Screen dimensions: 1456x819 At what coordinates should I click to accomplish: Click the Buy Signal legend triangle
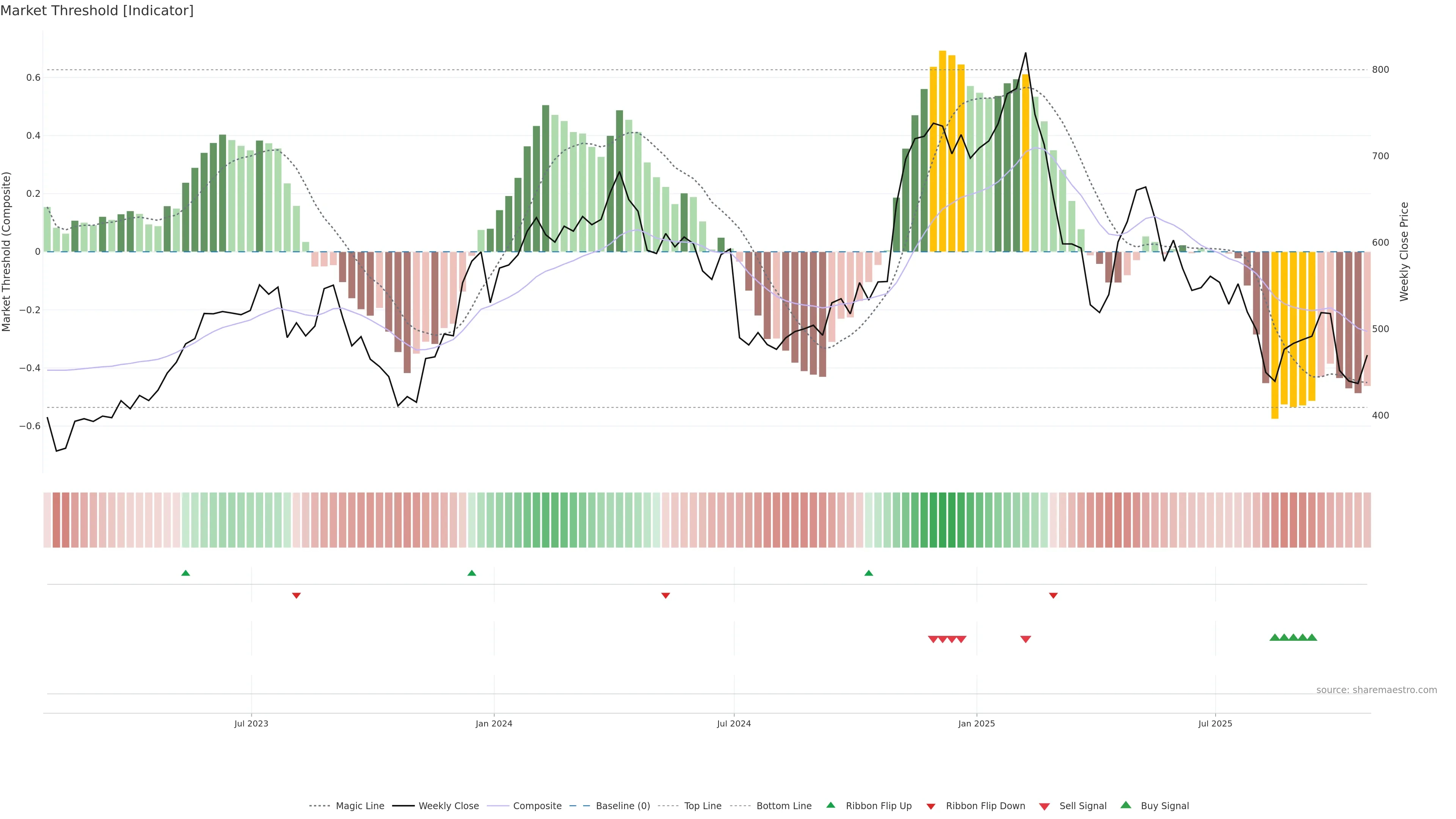(x=1125, y=805)
